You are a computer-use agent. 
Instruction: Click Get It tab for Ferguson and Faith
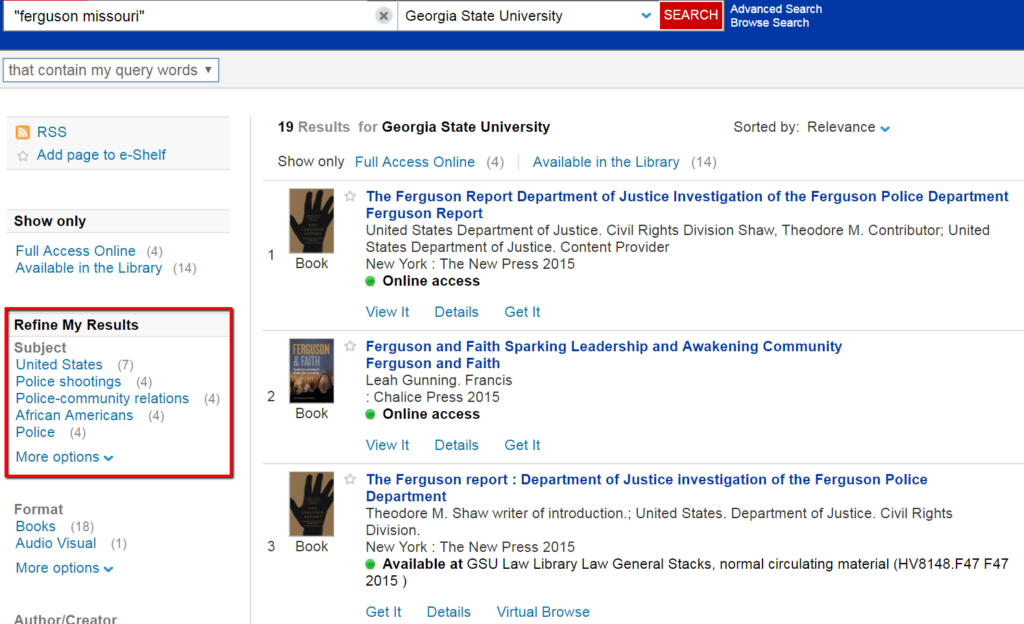tap(522, 445)
